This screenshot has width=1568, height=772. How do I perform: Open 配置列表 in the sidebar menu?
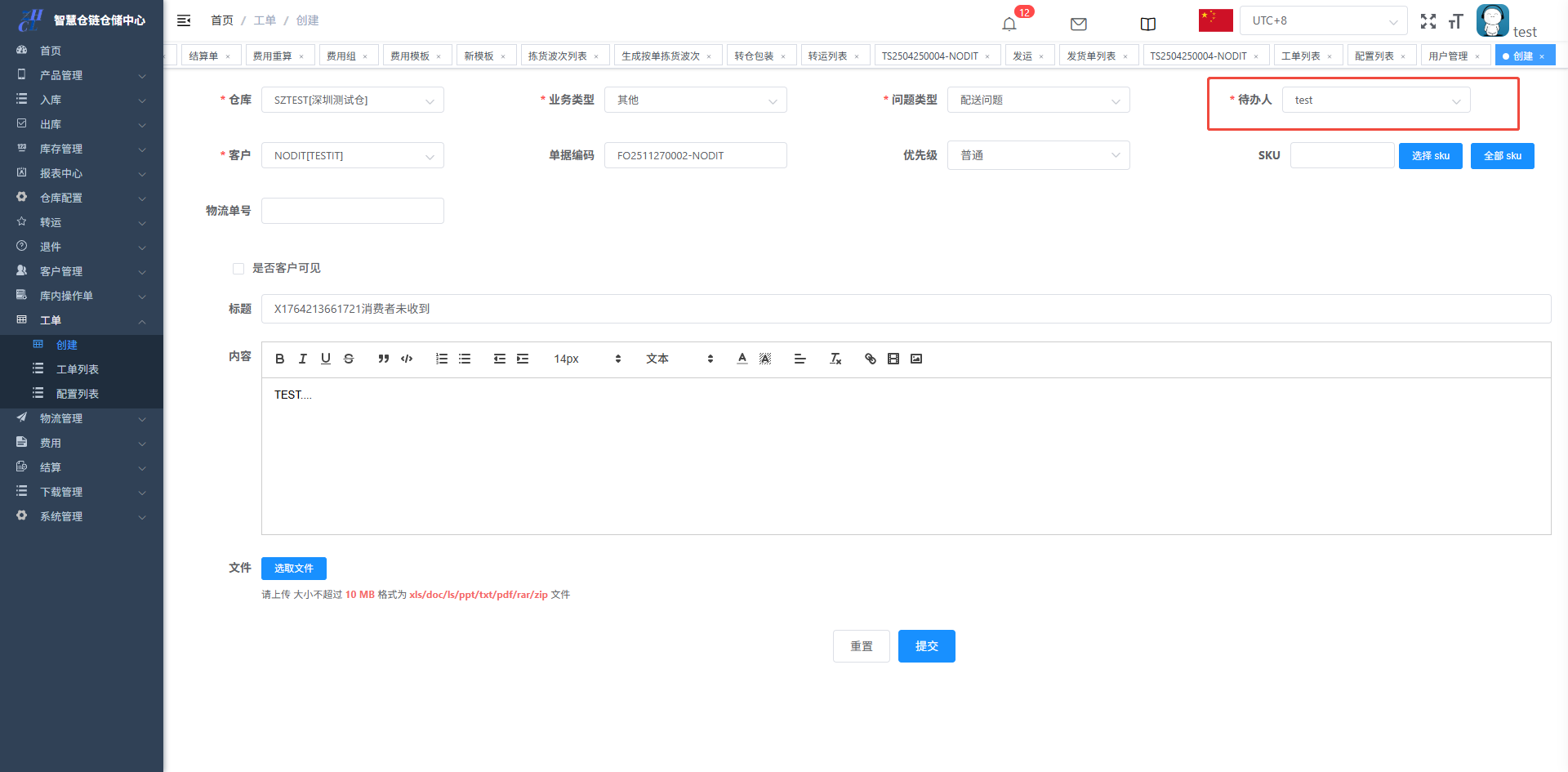click(78, 394)
